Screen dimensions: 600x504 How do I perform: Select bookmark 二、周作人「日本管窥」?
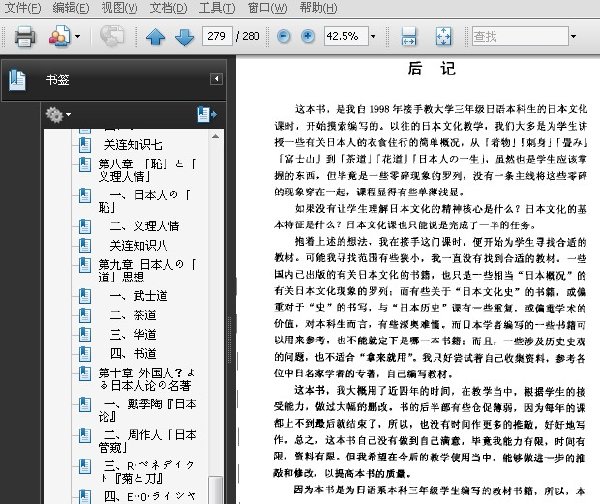click(148, 441)
